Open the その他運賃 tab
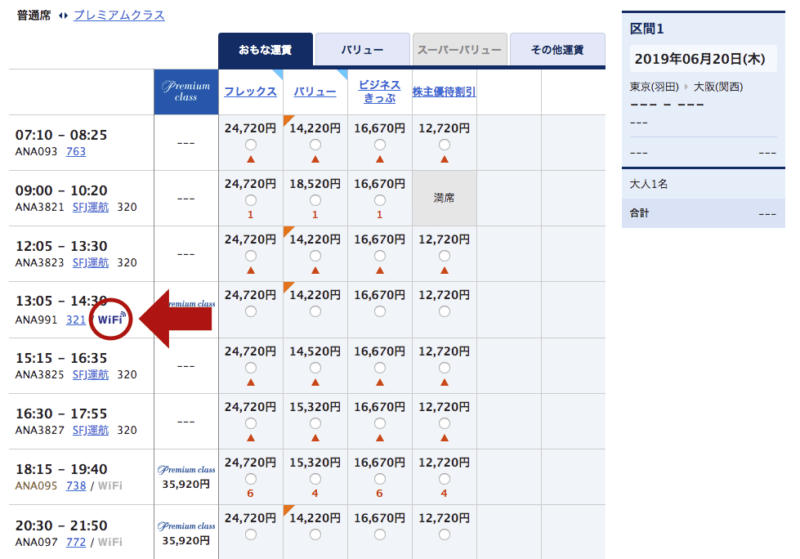This screenshot has height=559, width=800. [557, 48]
